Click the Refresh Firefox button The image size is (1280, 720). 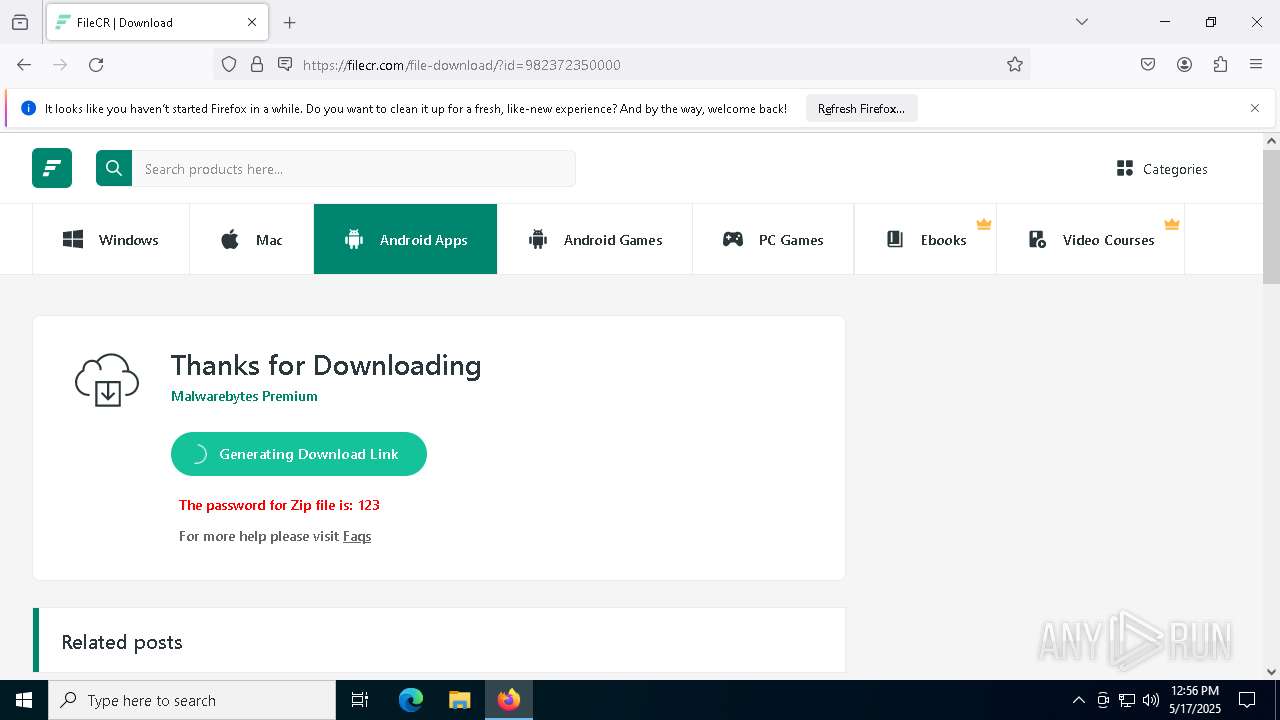[x=861, y=109]
